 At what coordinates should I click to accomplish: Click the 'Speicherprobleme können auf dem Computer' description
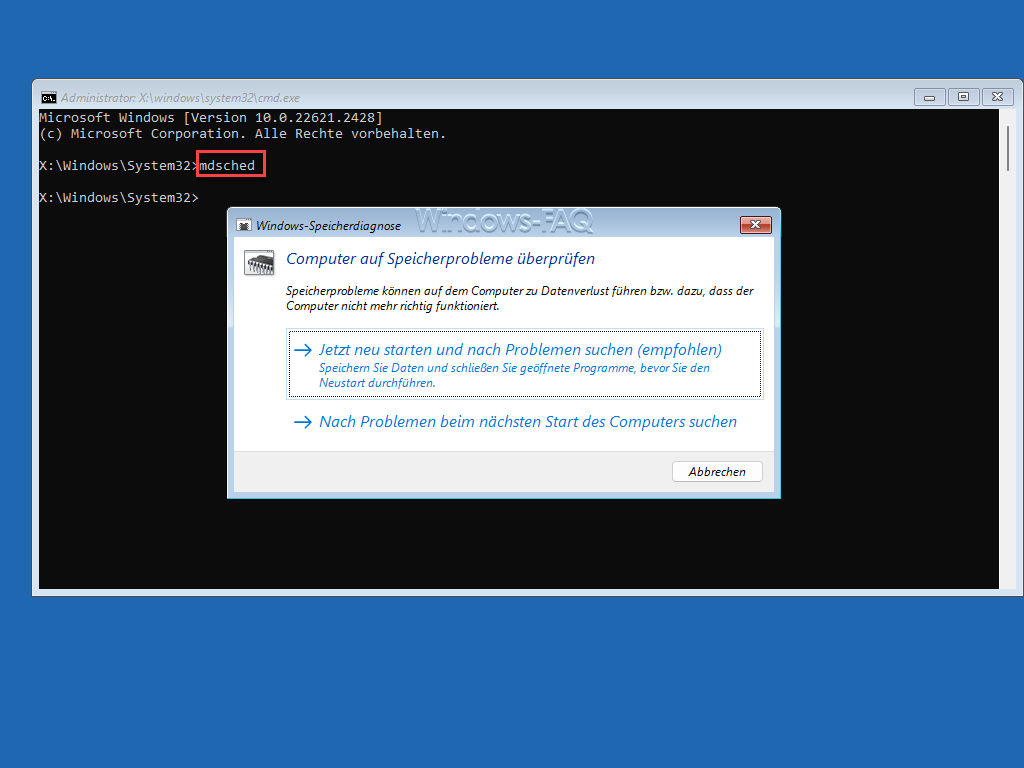[520, 298]
